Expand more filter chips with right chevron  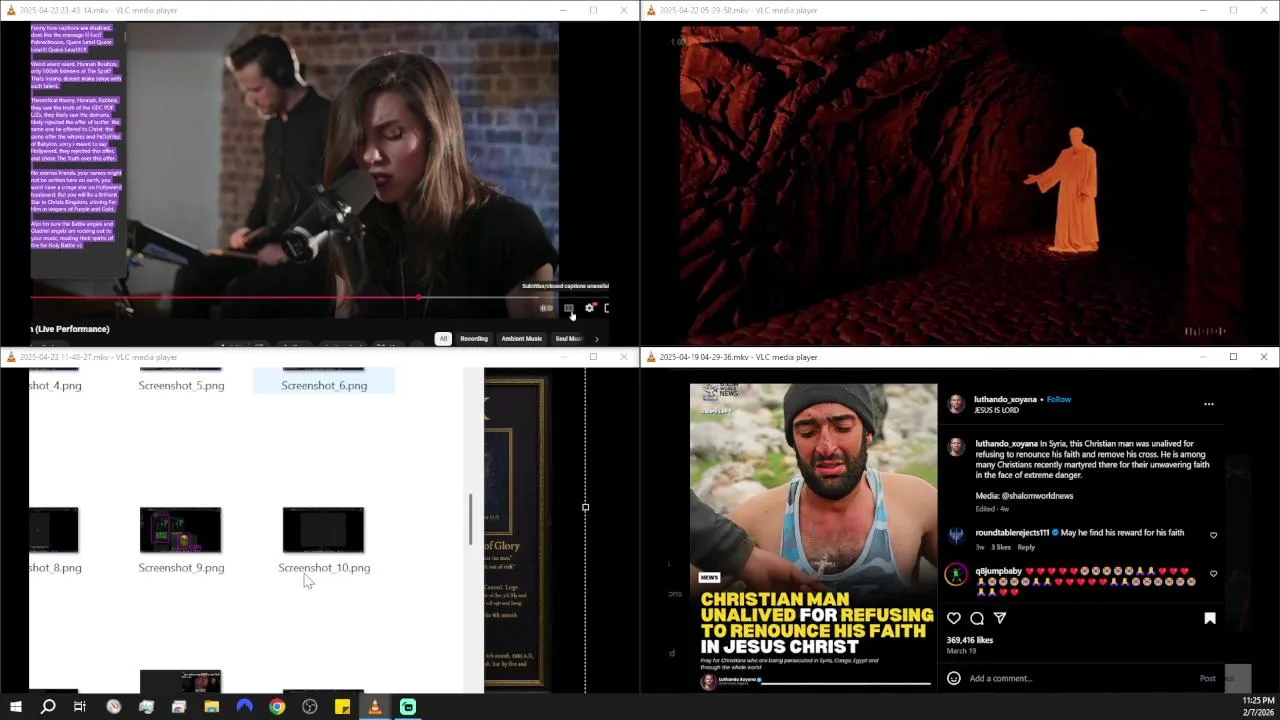(597, 339)
